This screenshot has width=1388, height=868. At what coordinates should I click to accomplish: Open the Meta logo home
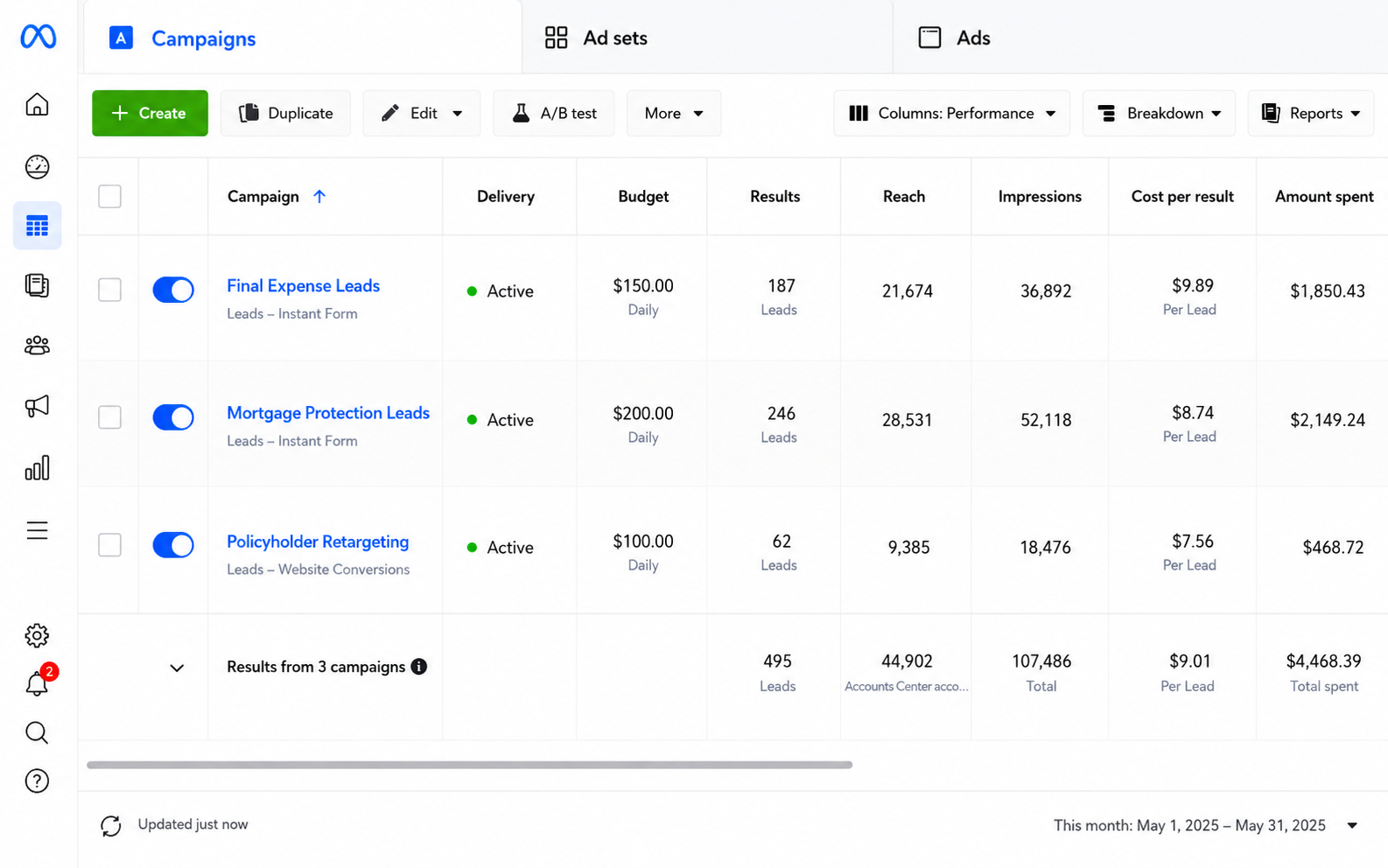click(39, 37)
